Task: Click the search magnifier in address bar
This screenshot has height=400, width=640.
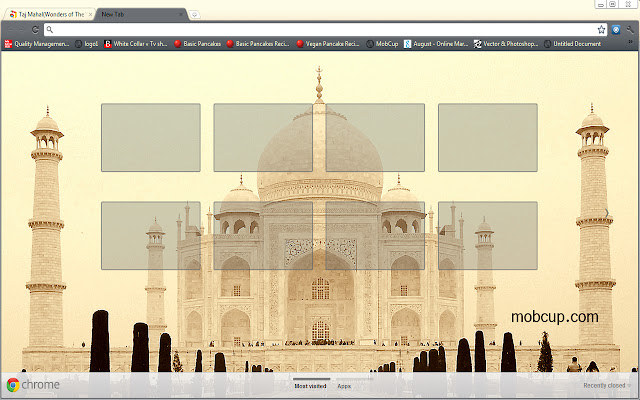Action: [49, 29]
